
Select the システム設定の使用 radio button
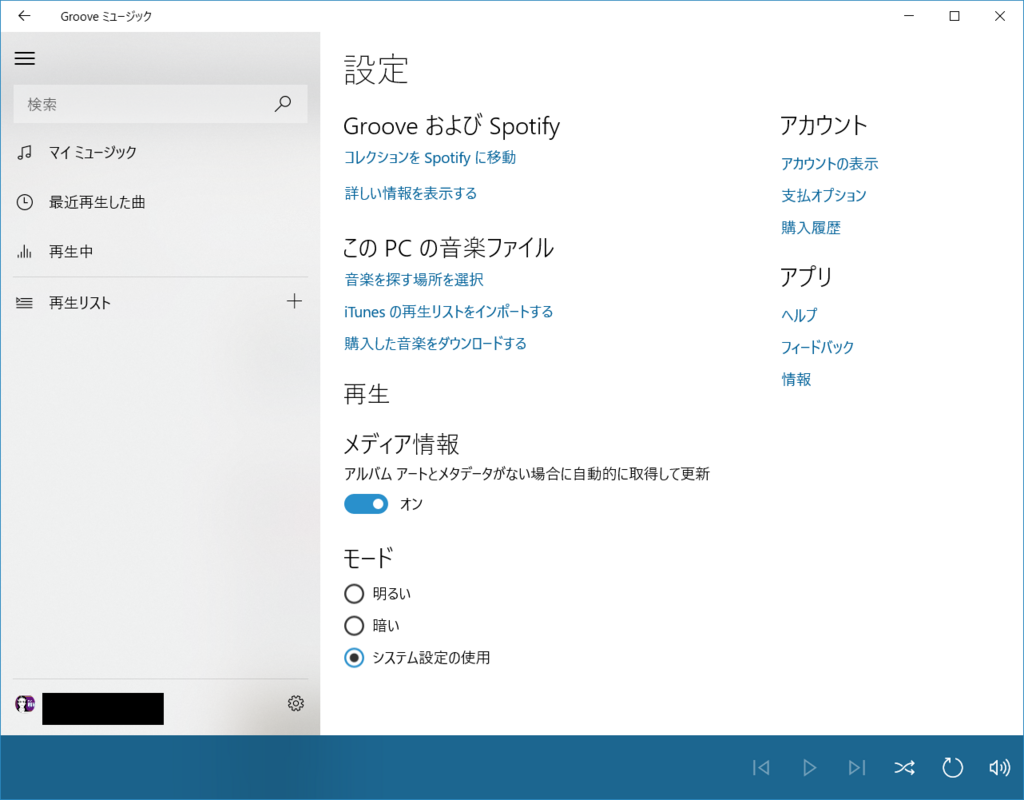354,658
